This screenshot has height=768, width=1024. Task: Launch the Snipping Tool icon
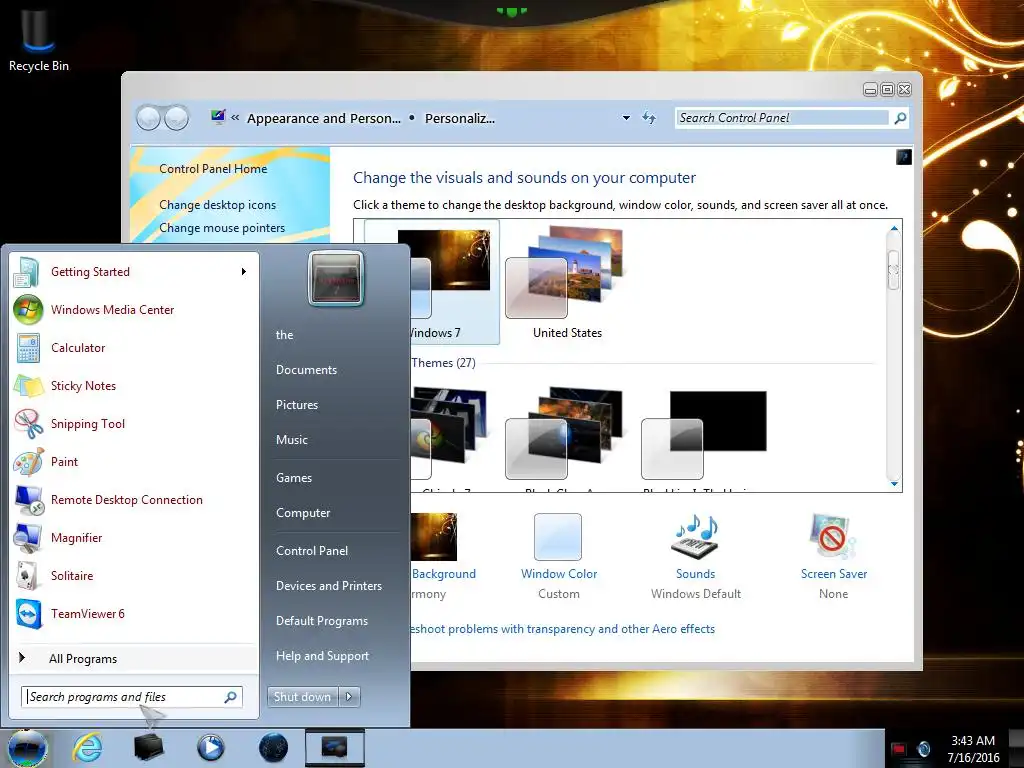pos(28,423)
